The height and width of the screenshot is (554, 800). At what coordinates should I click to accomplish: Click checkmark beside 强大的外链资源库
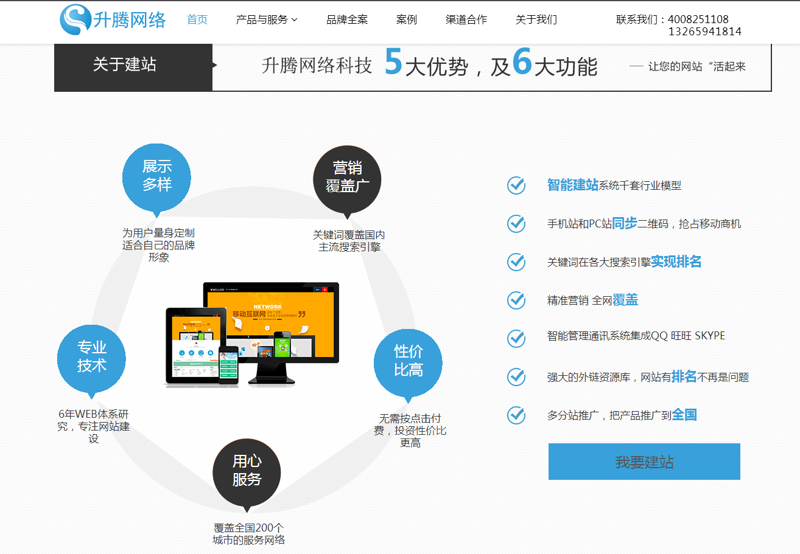[x=516, y=376]
